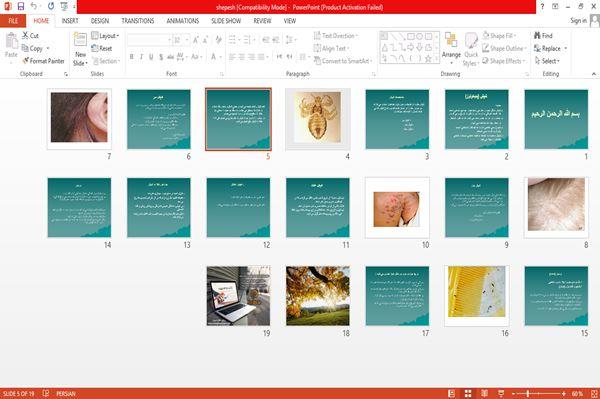600x399 pixels.
Task: Switch to the DESIGN tab
Action: click(100, 21)
